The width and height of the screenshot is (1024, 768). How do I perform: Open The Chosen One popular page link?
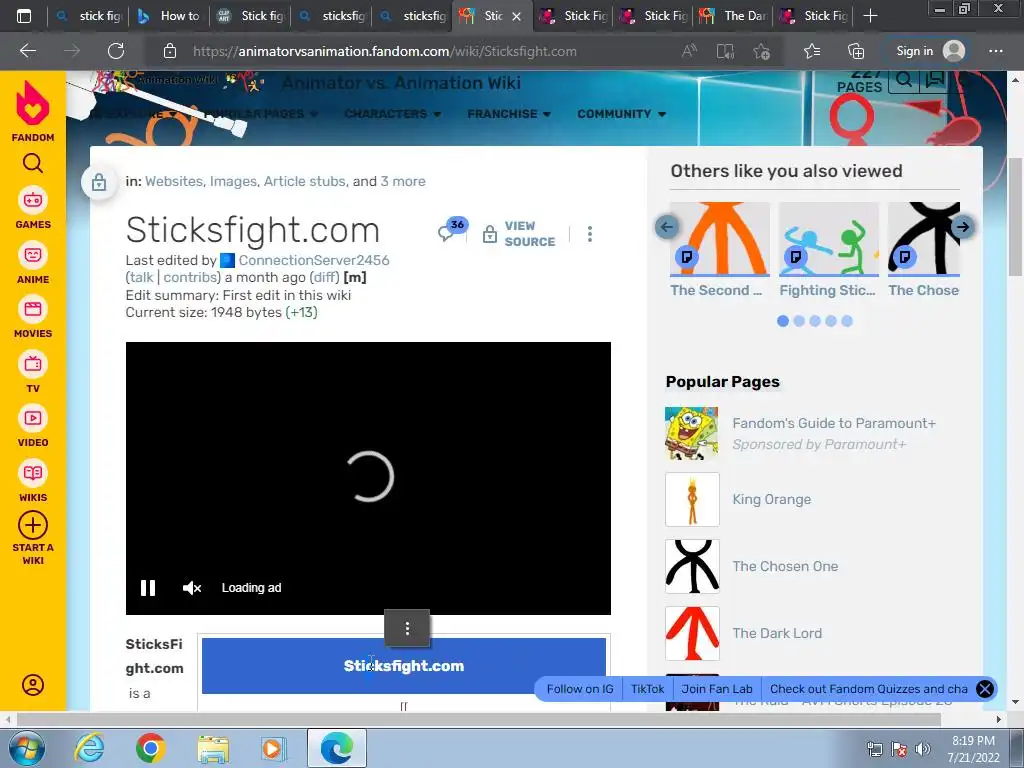785,566
